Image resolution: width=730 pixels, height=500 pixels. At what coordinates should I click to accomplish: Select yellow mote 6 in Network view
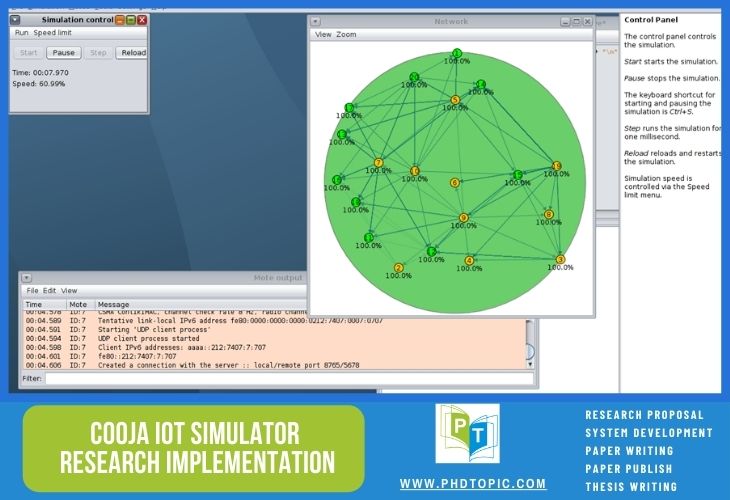(455, 182)
